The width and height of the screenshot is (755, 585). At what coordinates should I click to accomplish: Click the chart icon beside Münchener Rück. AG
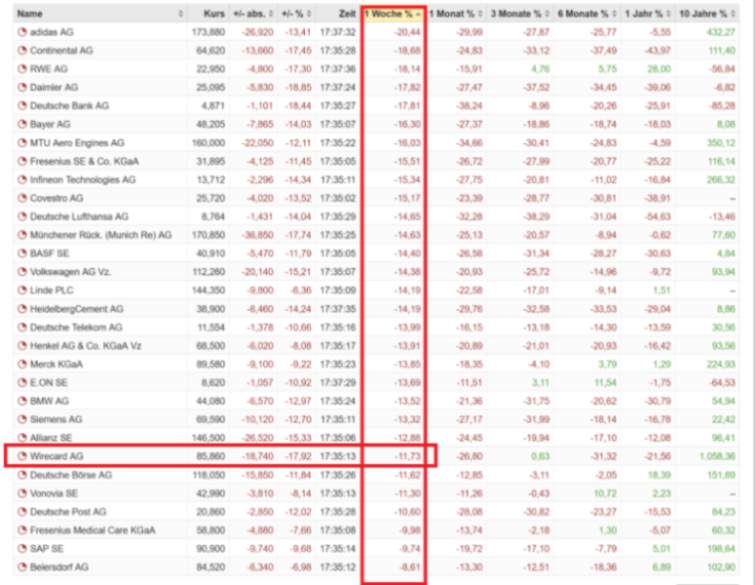[22, 235]
